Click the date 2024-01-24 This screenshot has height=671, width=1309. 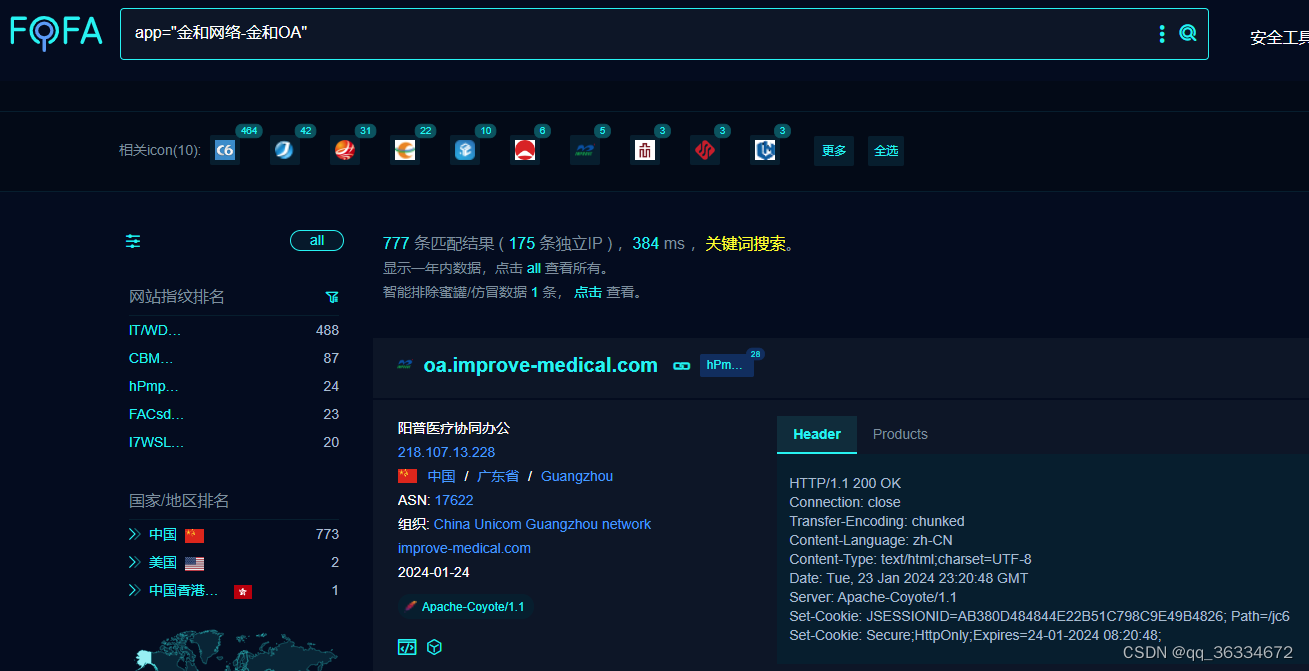pyautogui.click(x=433, y=572)
